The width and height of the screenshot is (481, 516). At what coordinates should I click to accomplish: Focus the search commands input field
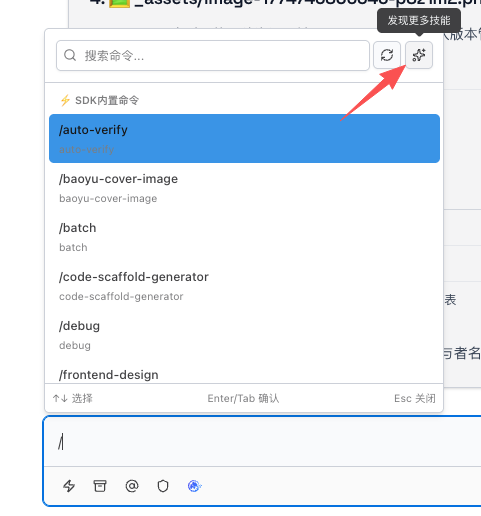tap(213, 56)
